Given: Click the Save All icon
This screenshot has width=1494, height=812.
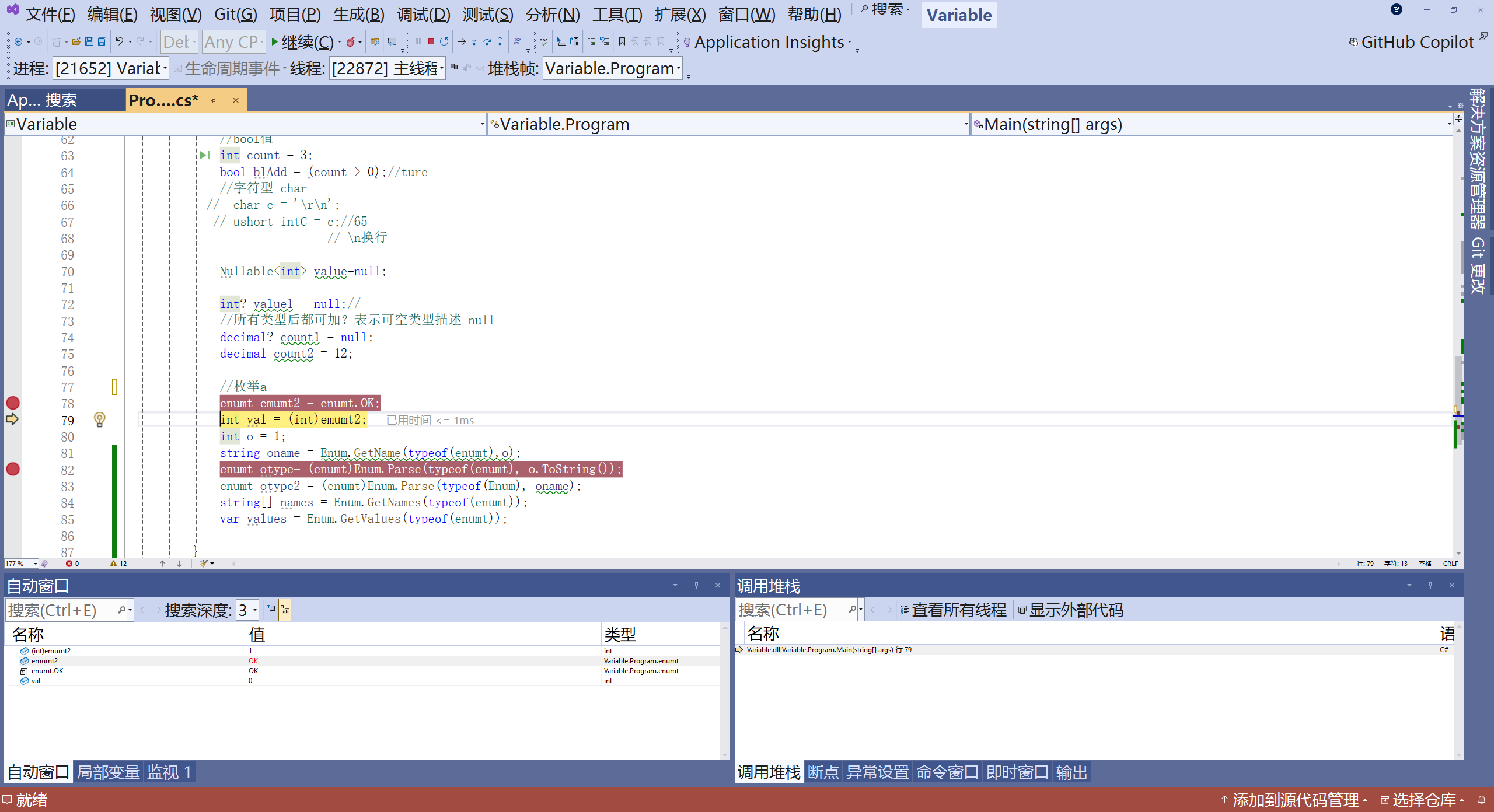Looking at the screenshot, I should (102, 41).
